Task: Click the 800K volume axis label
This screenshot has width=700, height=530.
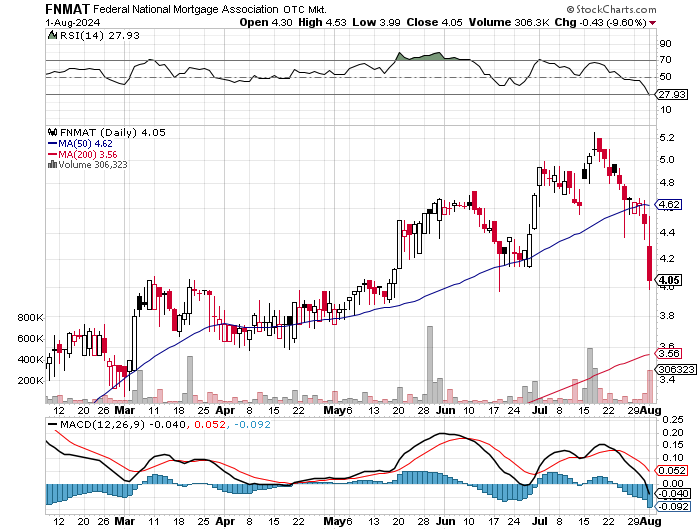Action: tap(30, 318)
